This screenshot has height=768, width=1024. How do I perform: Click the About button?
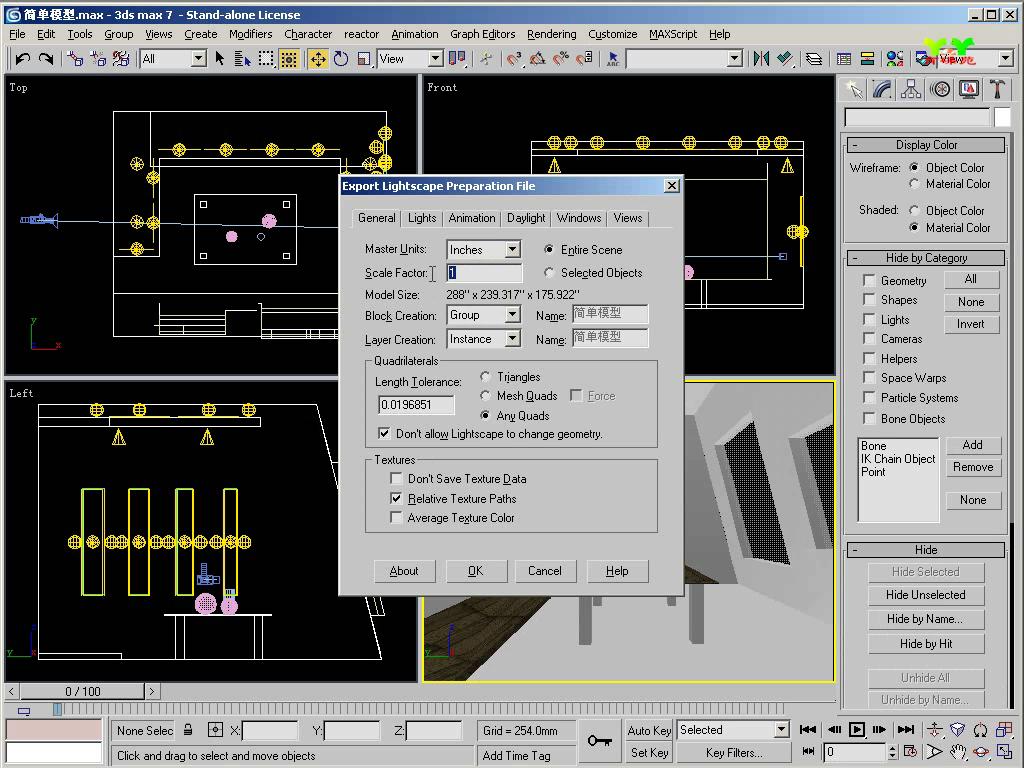point(404,571)
